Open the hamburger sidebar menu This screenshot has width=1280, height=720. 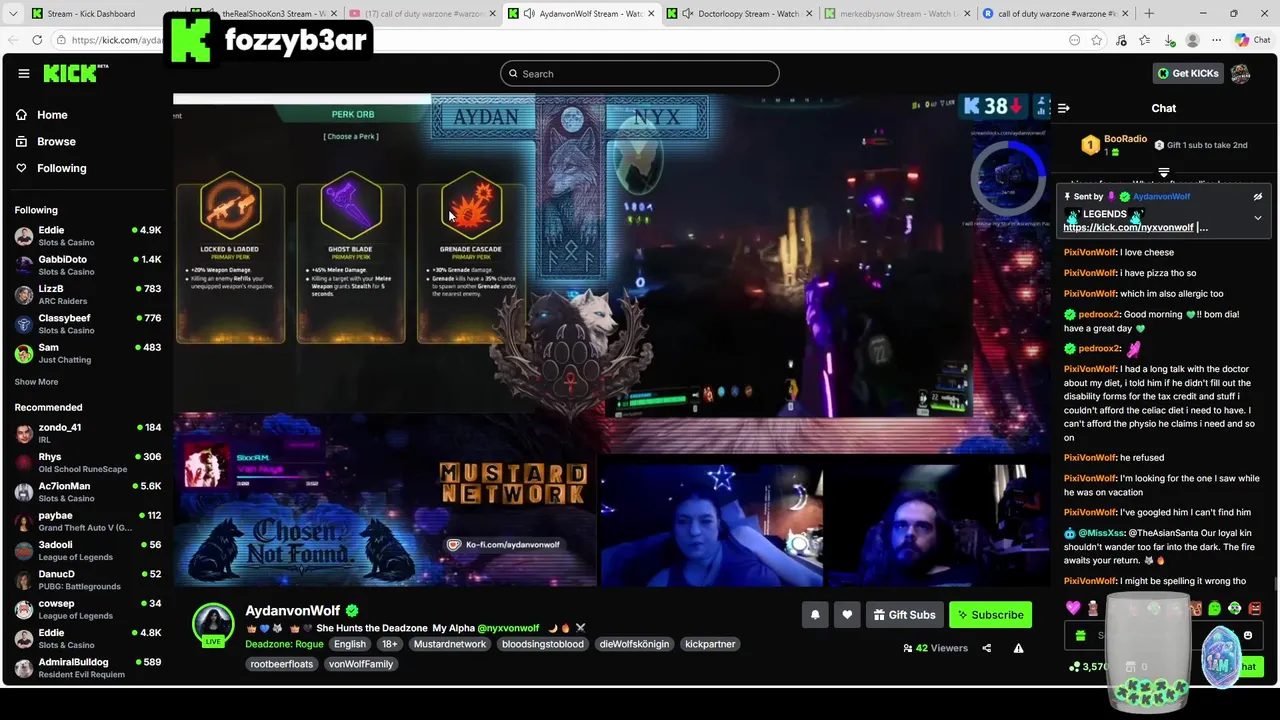[24, 73]
